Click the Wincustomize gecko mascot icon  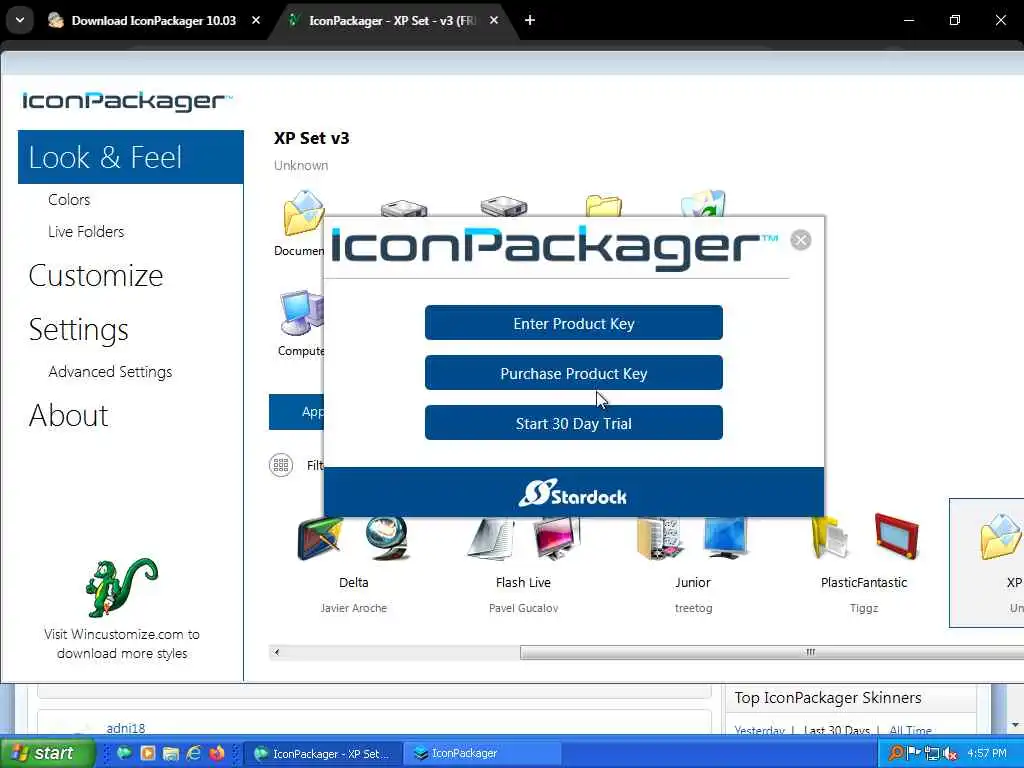(121, 587)
